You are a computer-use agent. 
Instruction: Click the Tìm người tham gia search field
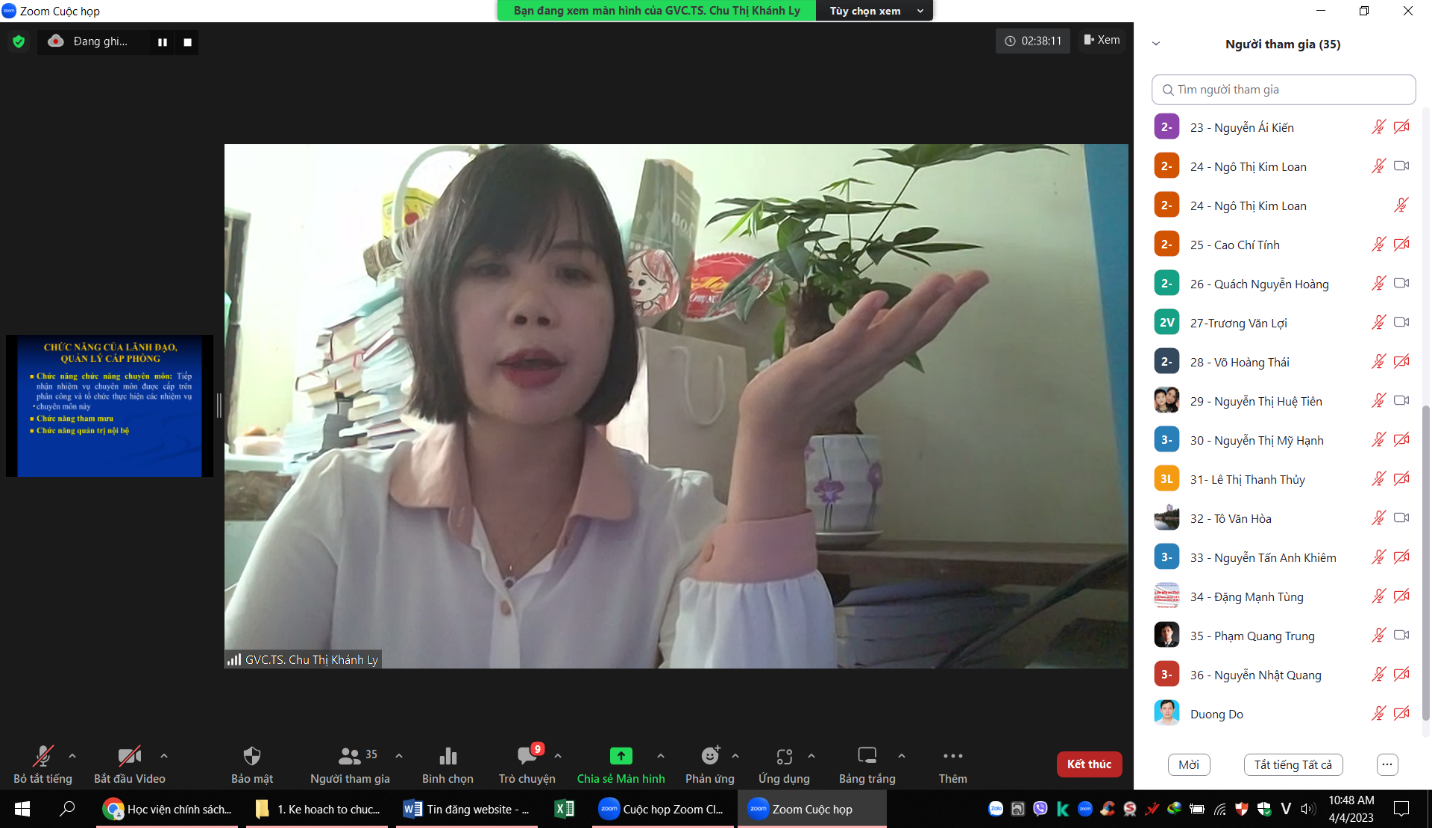(1284, 90)
